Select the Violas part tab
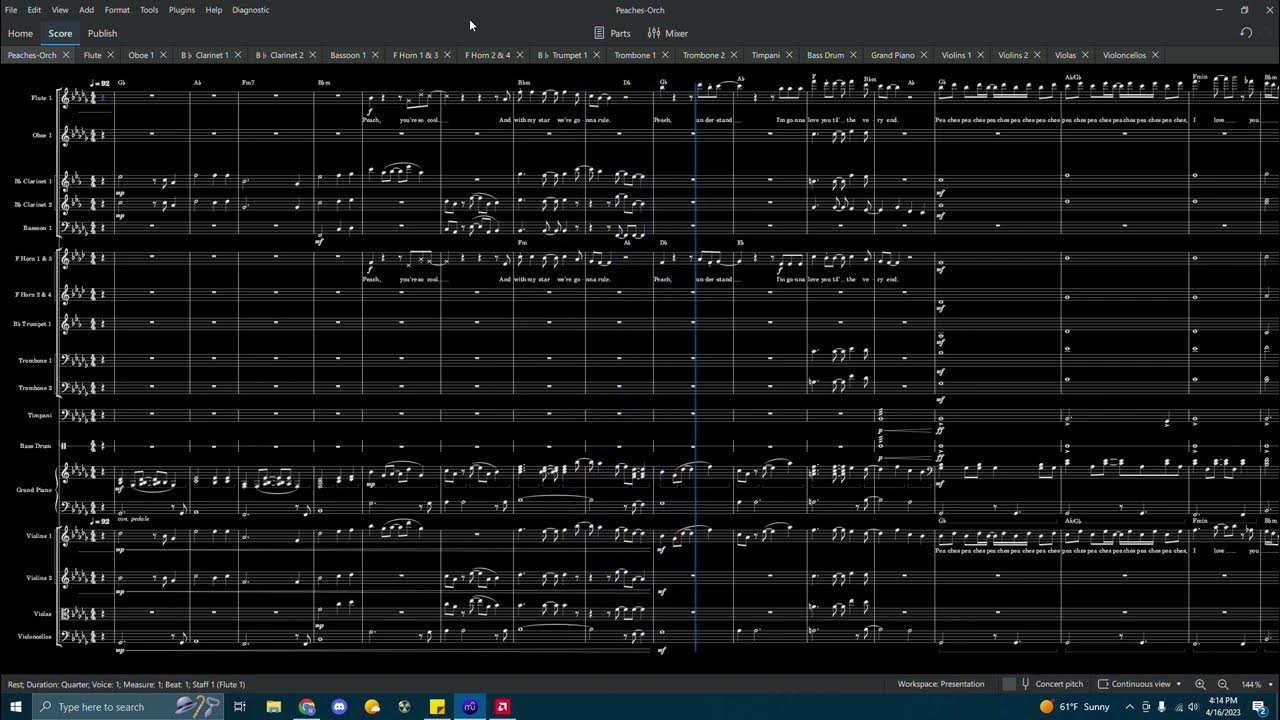The image size is (1280, 720). (x=1065, y=55)
